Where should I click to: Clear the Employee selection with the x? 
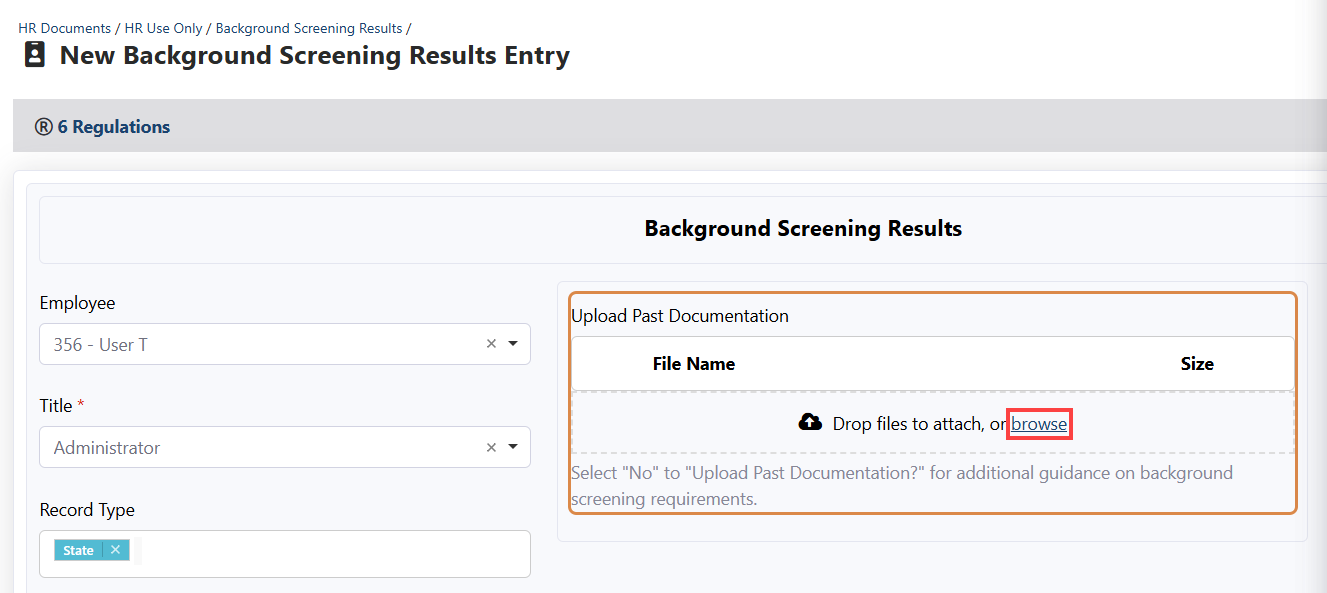(491, 344)
